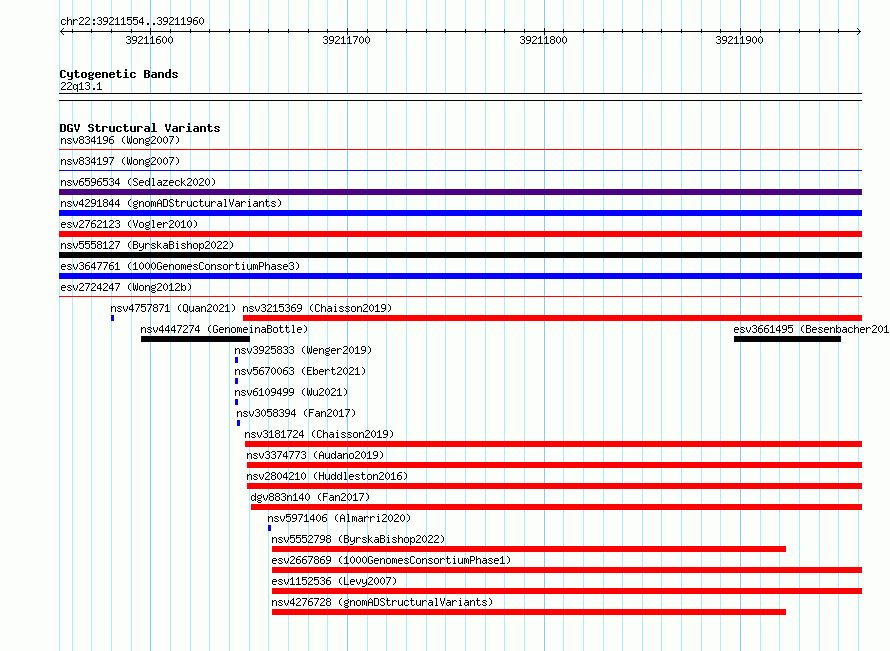This screenshot has height=651, width=890.
Task: Open nsv3374773 (Audano2019) label
Action: click(x=315, y=455)
